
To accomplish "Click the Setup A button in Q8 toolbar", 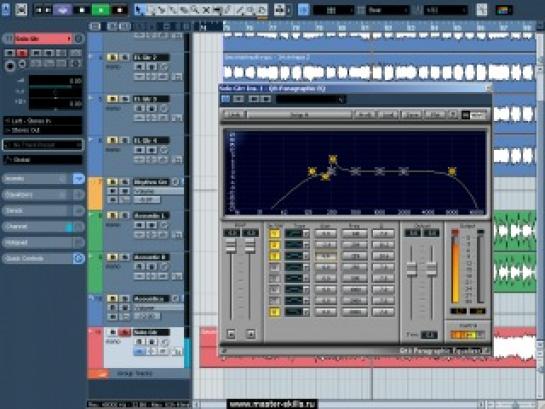I will click(x=300, y=115).
